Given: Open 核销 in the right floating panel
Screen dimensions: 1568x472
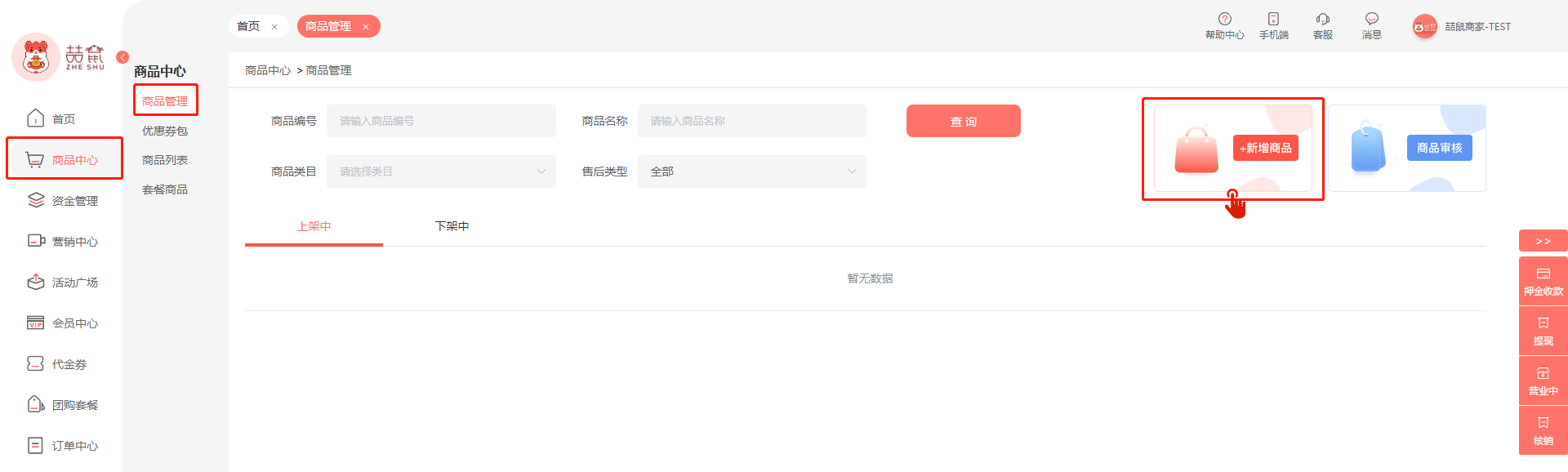Looking at the screenshot, I should 1543,430.
